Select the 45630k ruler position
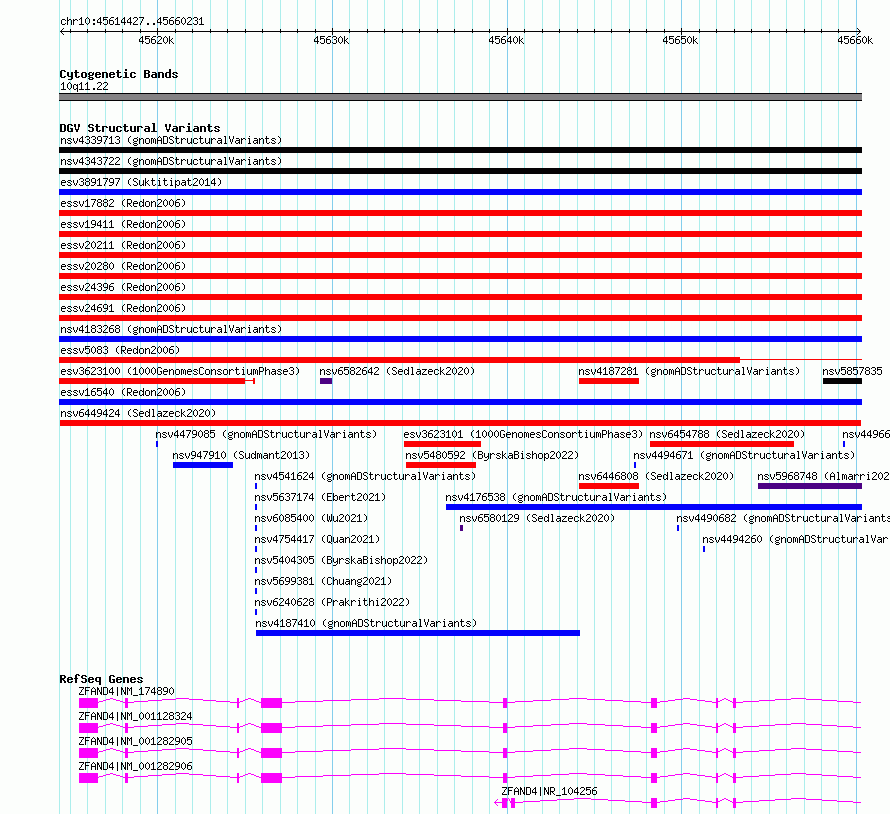 coord(331,40)
